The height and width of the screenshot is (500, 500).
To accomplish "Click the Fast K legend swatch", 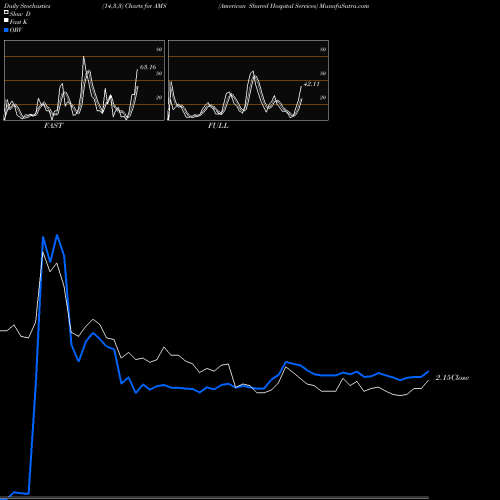I will pyautogui.click(x=6, y=20).
